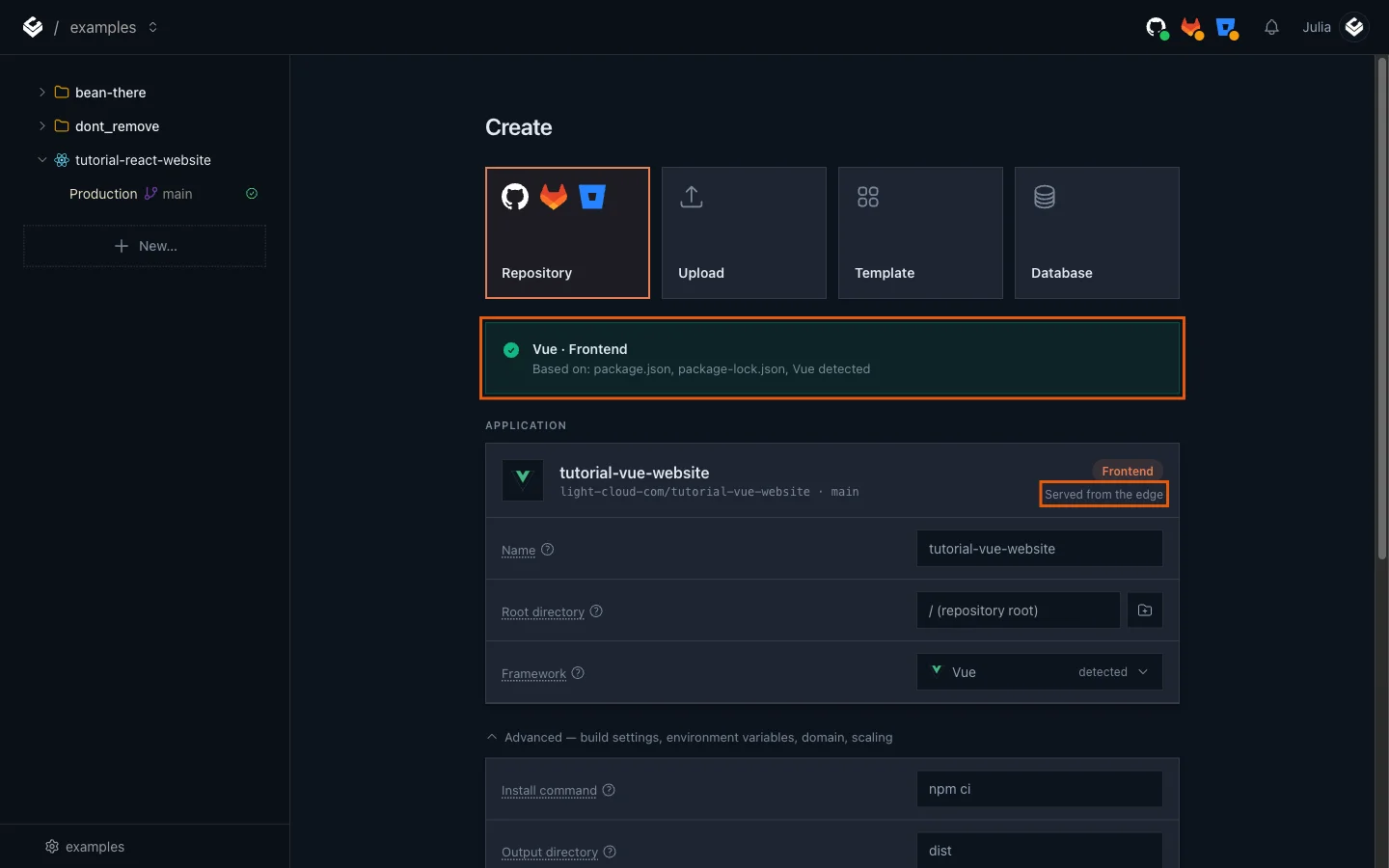Viewport: 1389px width, 868px height.
Task: Show help for Root directory
Action: click(596, 610)
